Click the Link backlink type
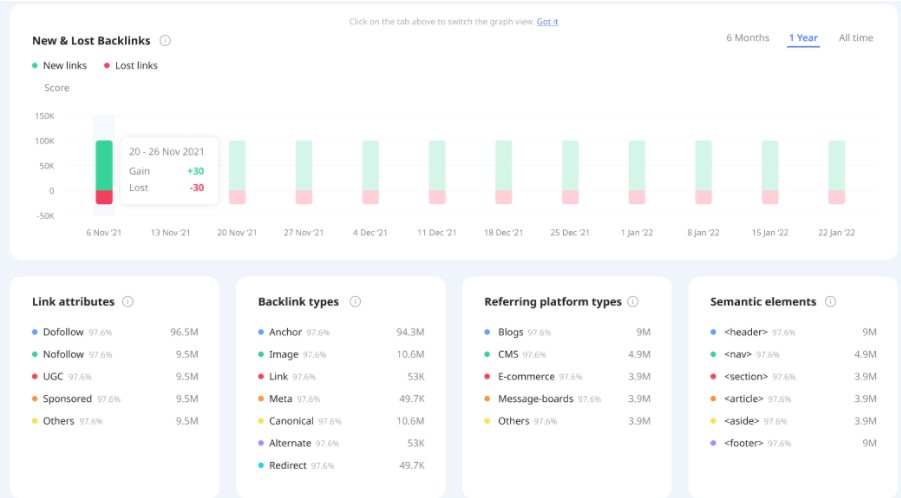Viewport: 901px width, 498px height. tap(341, 377)
